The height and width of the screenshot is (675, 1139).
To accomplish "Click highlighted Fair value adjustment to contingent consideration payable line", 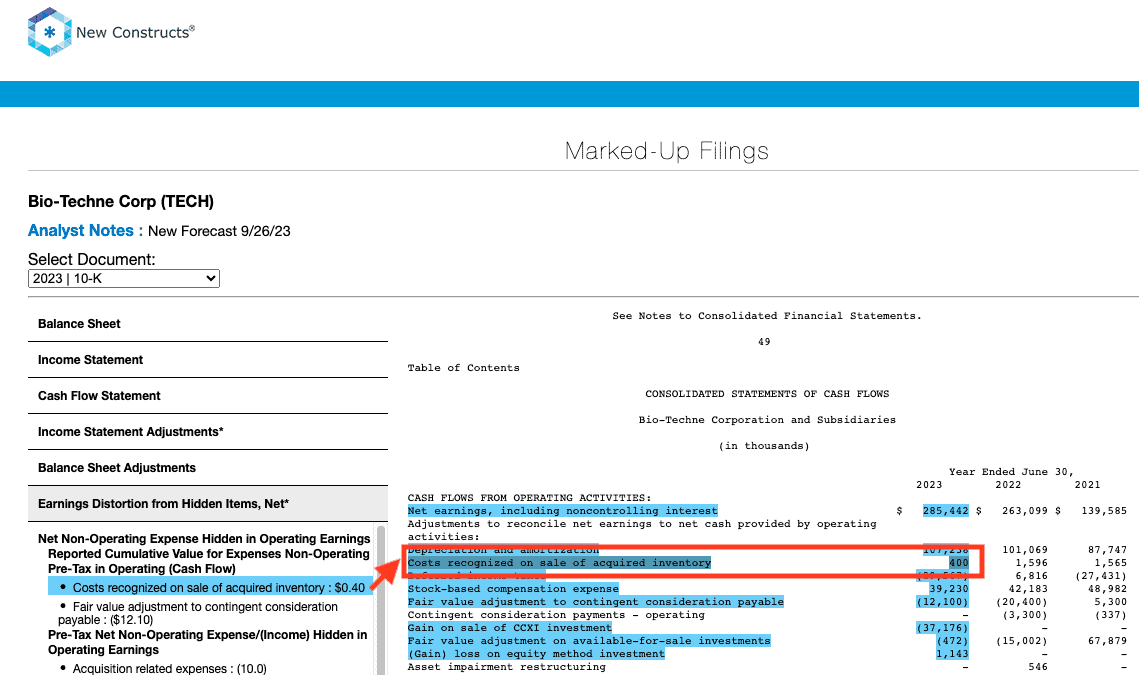I will 596,602.
